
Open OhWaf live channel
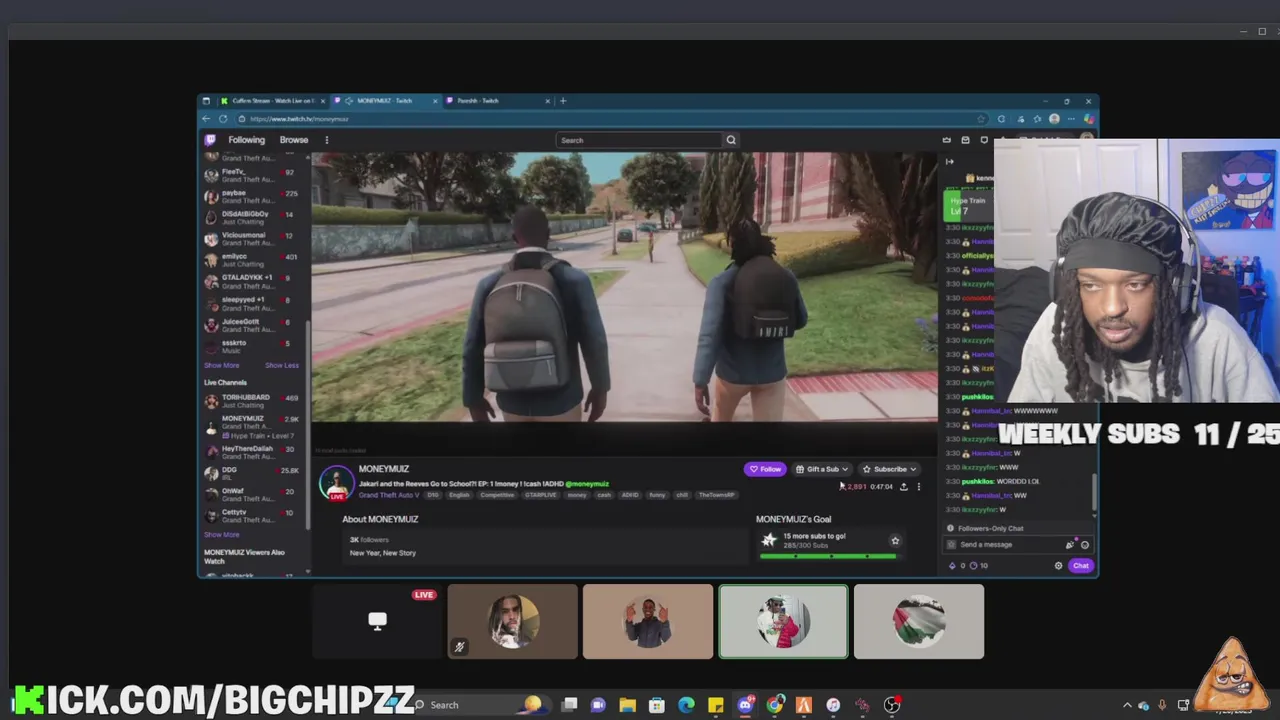click(250, 494)
